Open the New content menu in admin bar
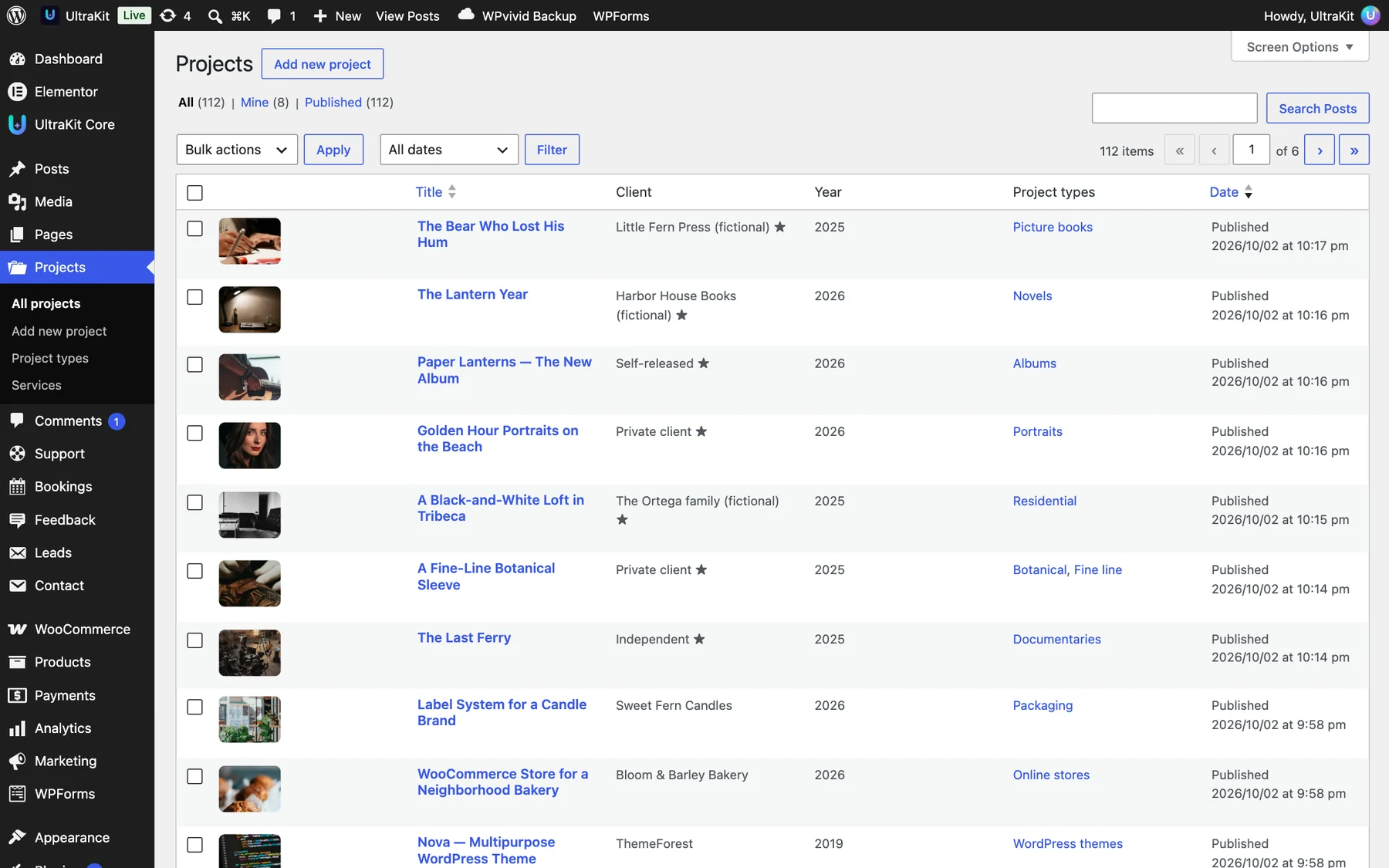Image resolution: width=1389 pixels, height=868 pixels. click(x=337, y=15)
